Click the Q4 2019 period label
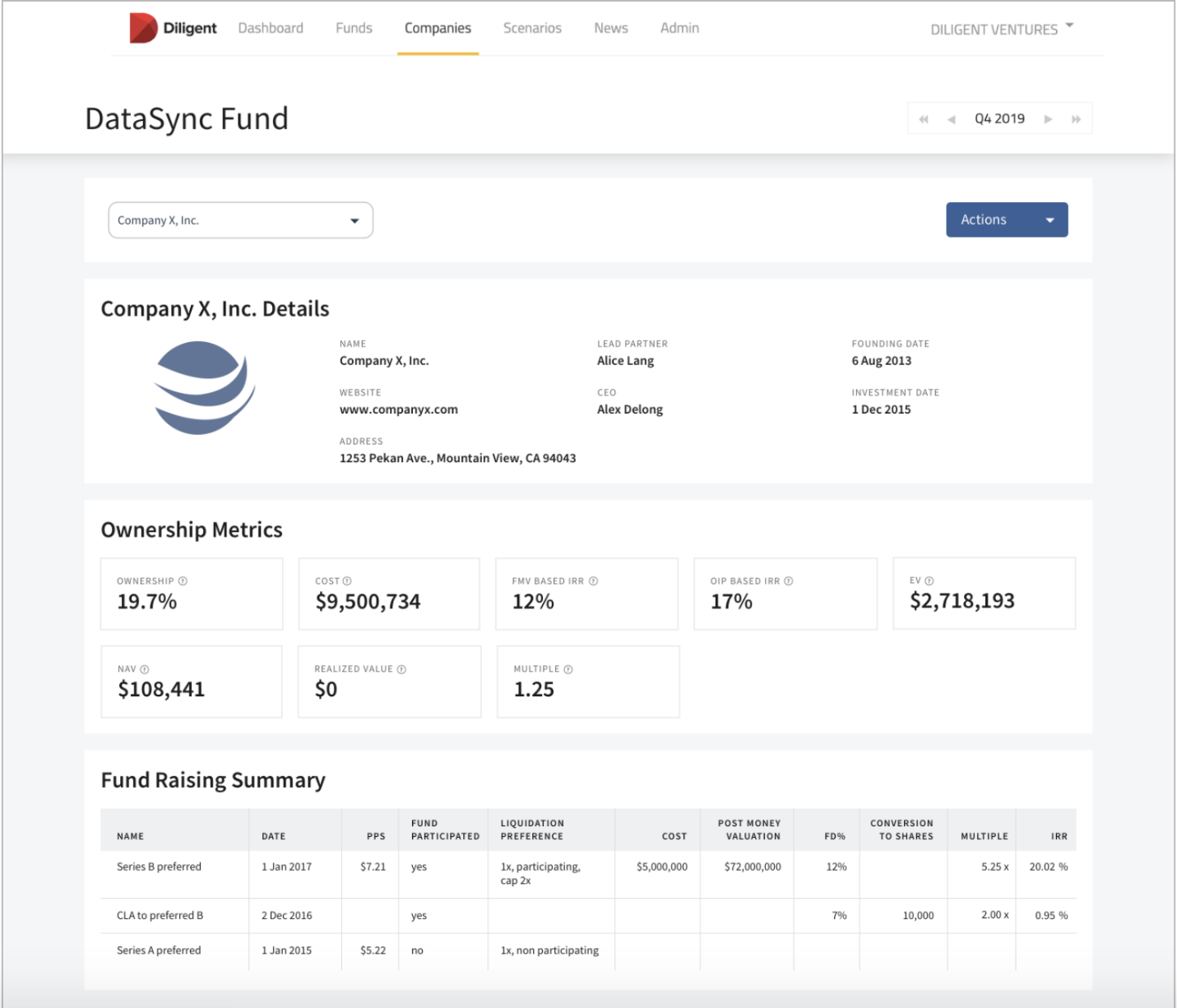1177x1008 pixels. click(x=999, y=118)
